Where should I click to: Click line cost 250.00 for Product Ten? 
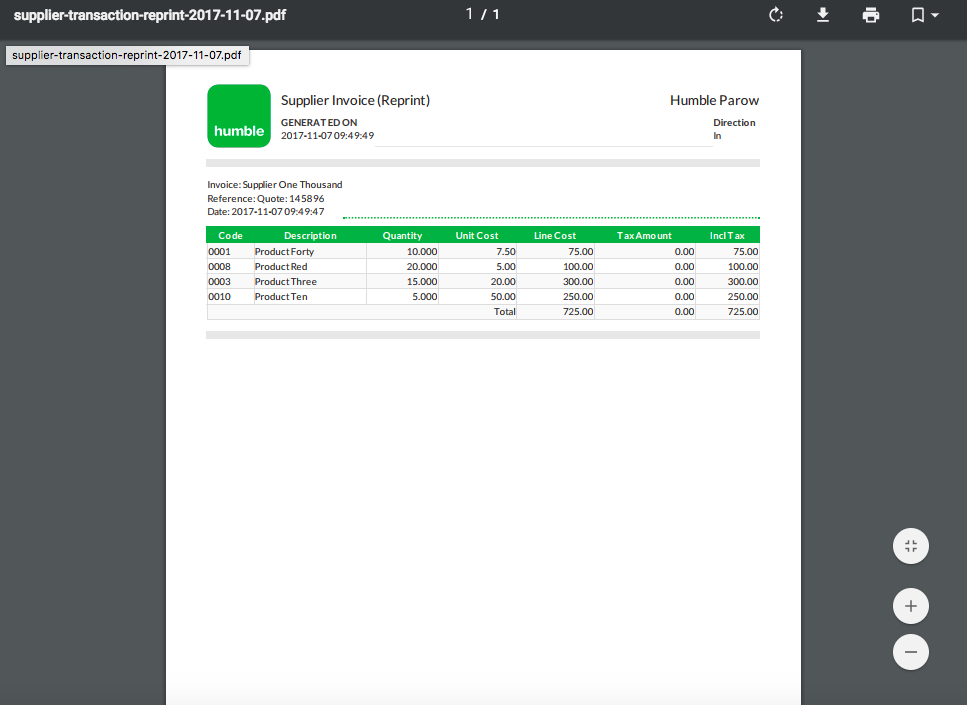[x=578, y=297]
